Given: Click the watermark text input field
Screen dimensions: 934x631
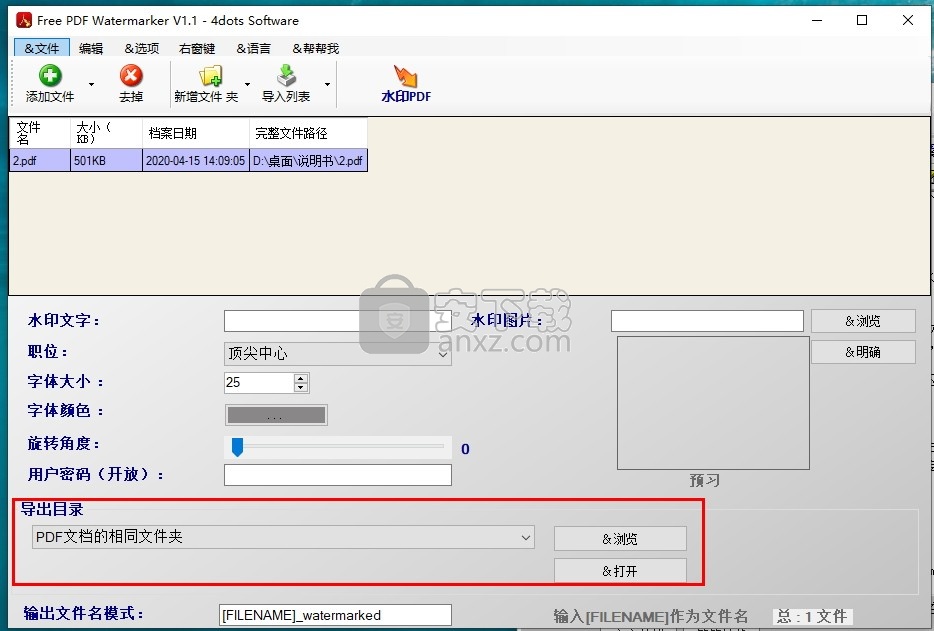Looking at the screenshot, I should (x=337, y=321).
